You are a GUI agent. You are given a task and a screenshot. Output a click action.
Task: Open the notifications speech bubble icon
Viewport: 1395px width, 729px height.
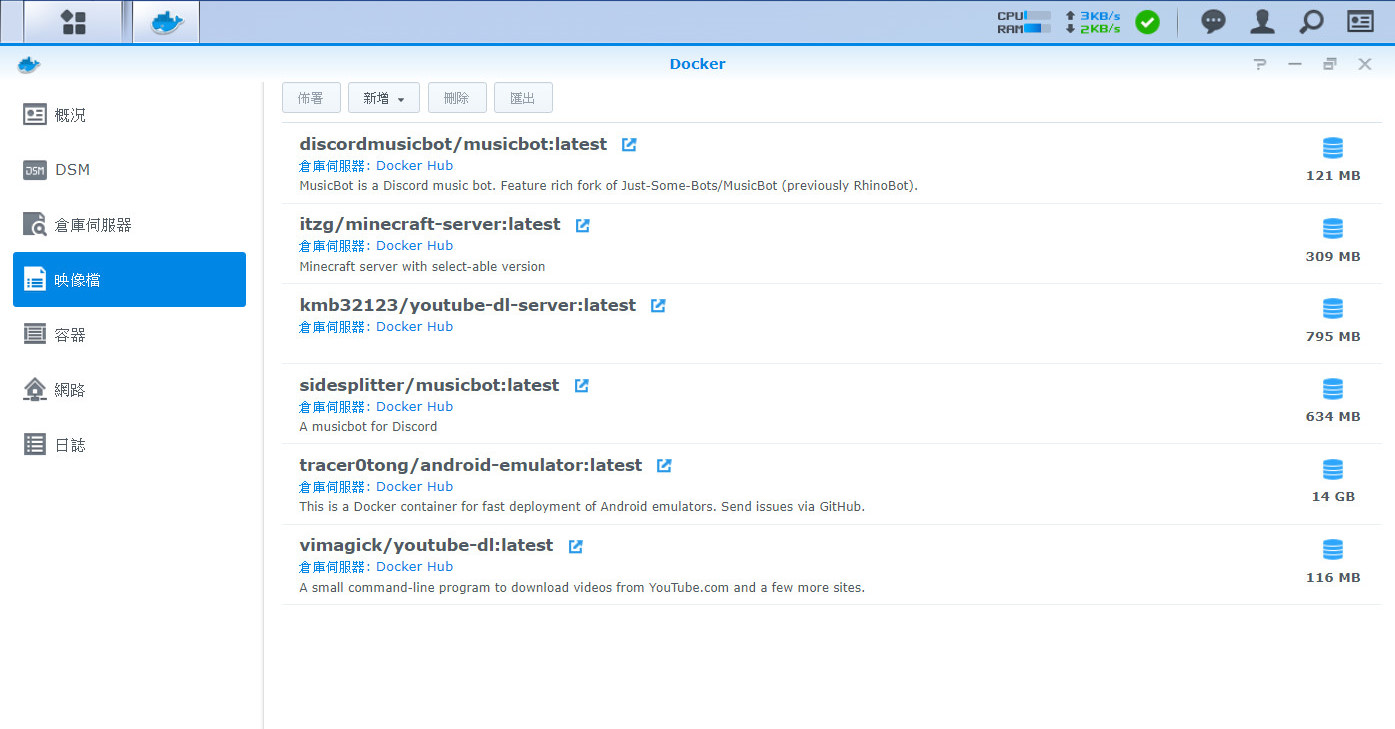1213,22
